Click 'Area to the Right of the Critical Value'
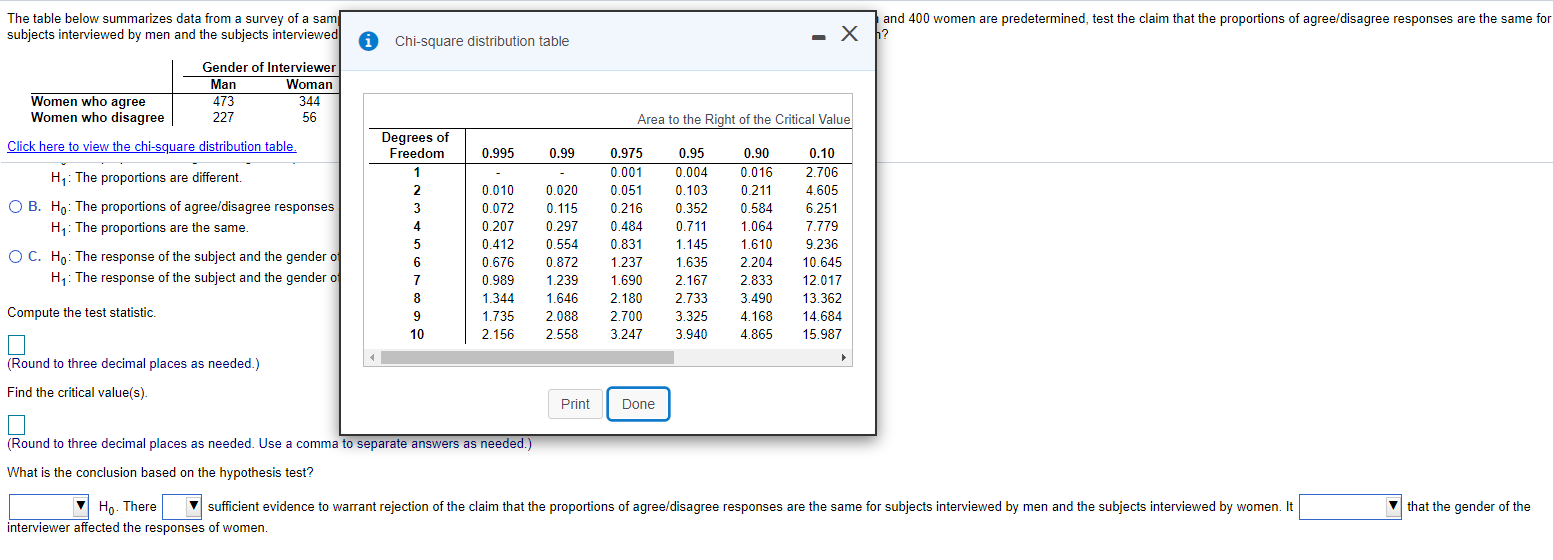Image resolution: width=1553 pixels, height=560 pixels. [x=744, y=119]
